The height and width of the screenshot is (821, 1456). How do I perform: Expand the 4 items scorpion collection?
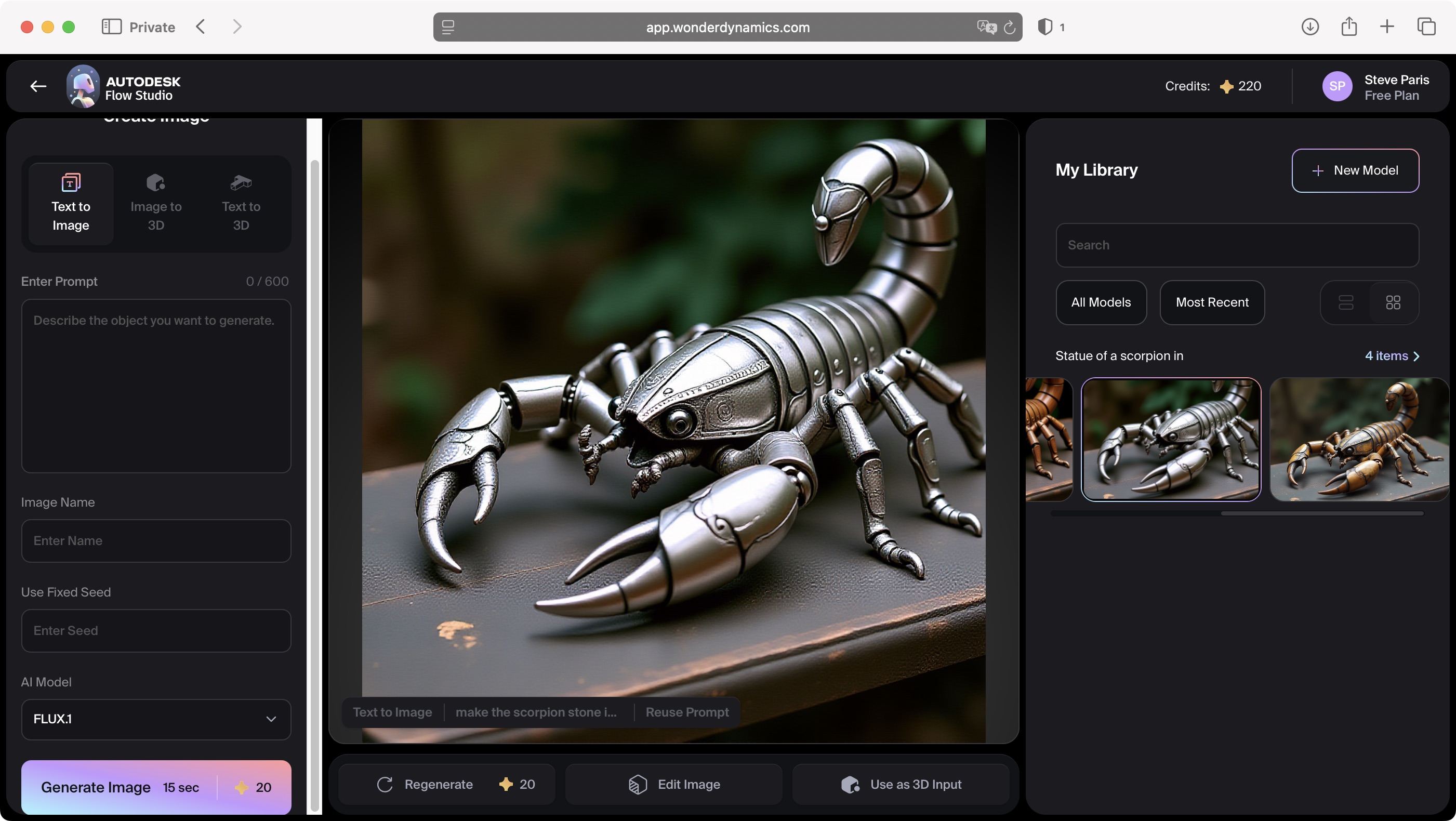point(1392,356)
